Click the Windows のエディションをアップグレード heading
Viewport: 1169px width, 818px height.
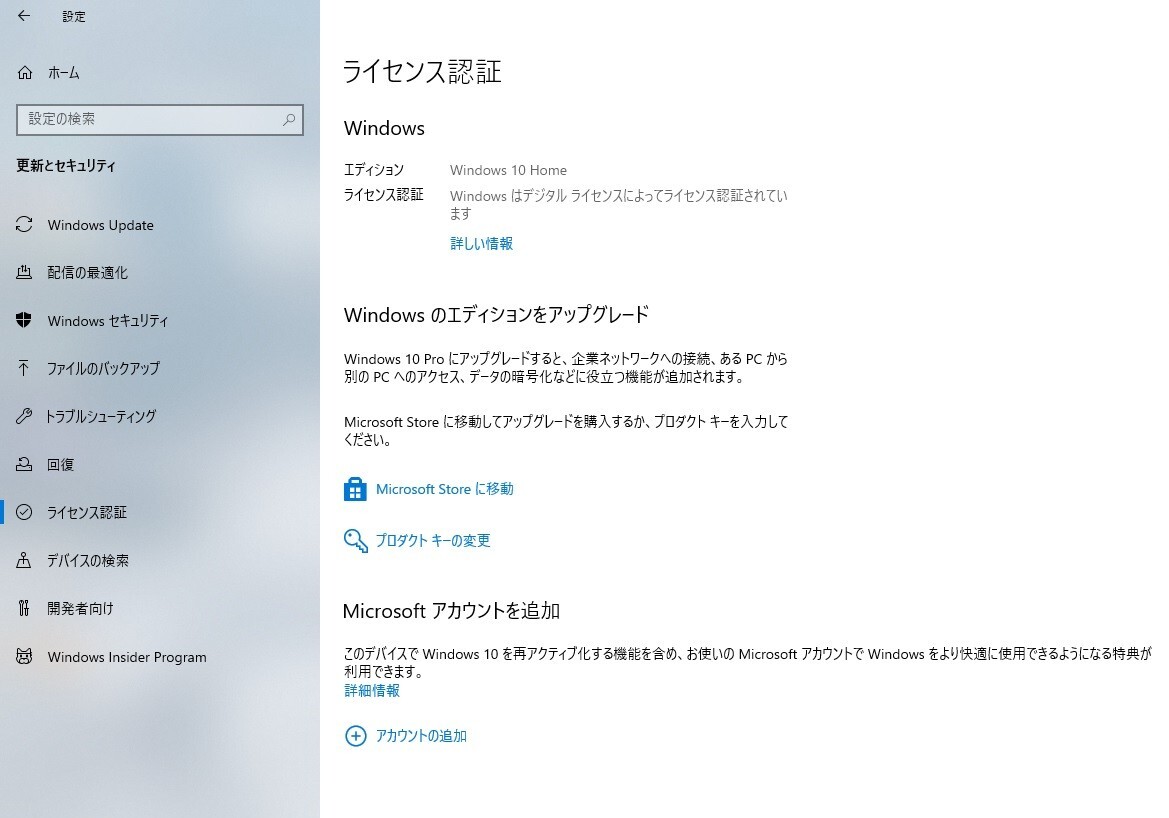point(497,315)
